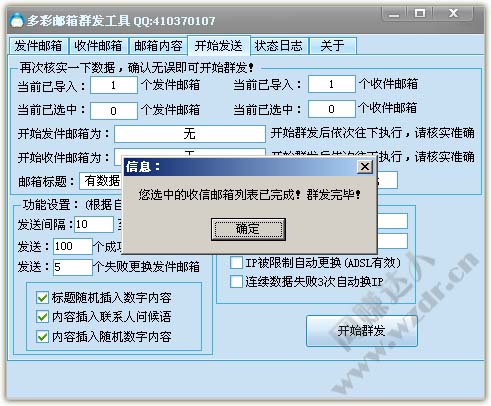Image resolution: width=491 pixels, height=406 pixels.
Task: Click the 开始群发 button
Action: click(x=362, y=331)
